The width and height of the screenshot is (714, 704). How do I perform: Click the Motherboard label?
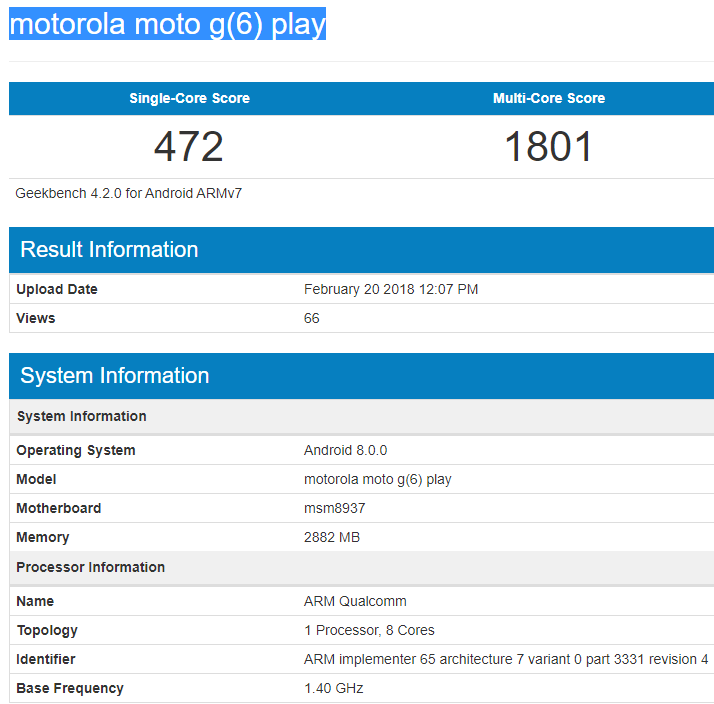coord(59,508)
